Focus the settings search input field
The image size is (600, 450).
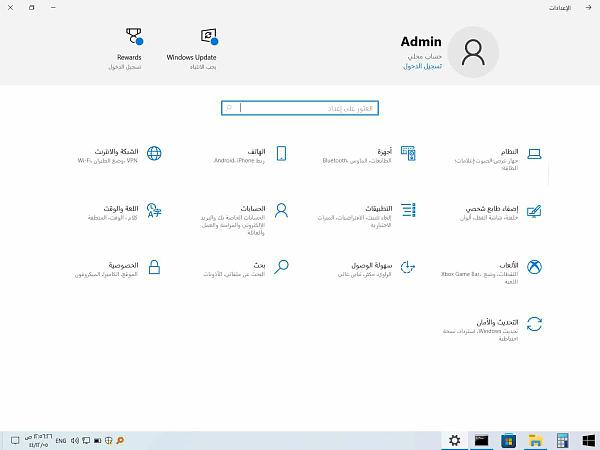300,108
